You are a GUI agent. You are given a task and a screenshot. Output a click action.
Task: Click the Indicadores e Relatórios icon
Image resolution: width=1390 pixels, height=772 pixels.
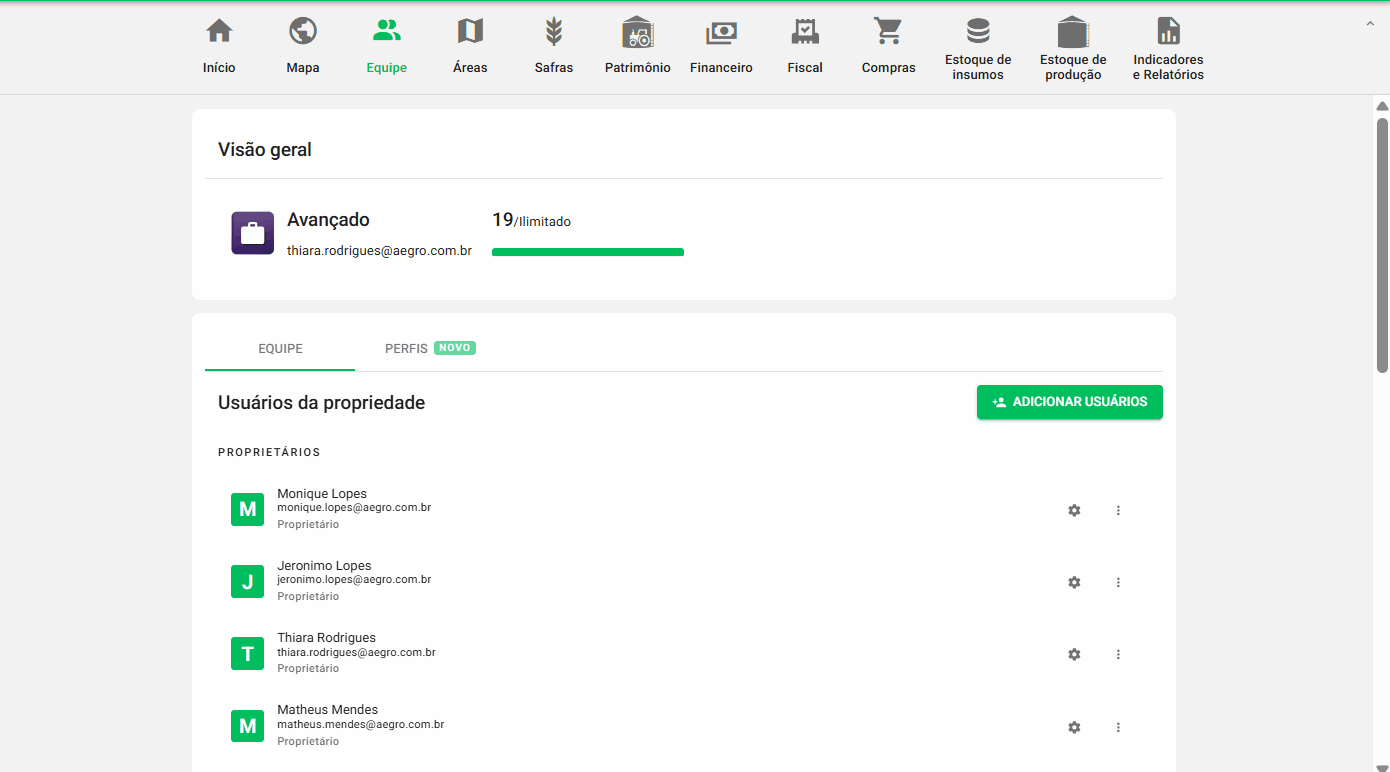click(x=1167, y=30)
